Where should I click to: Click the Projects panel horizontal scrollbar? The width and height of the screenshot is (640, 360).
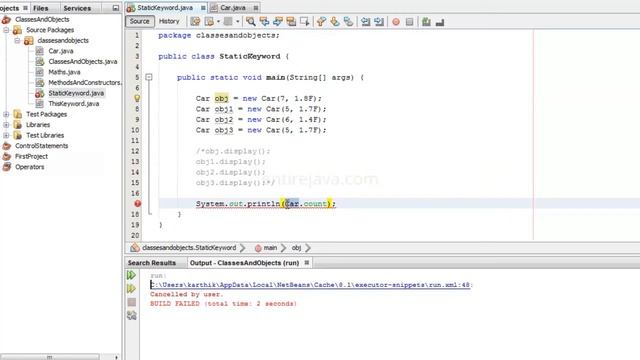coord(49,357)
